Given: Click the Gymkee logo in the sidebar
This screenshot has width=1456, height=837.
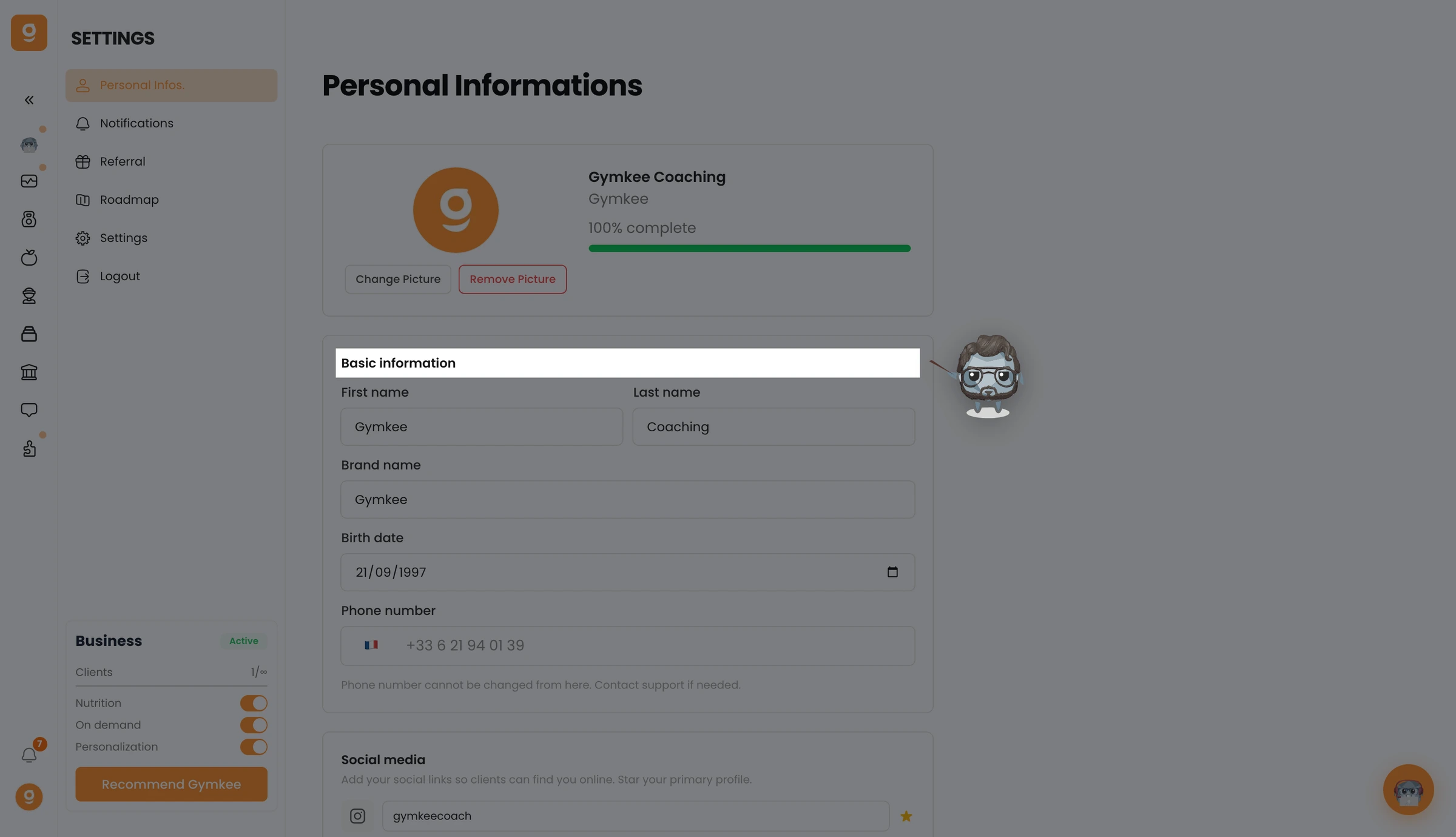Looking at the screenshot, I should 29,33.
